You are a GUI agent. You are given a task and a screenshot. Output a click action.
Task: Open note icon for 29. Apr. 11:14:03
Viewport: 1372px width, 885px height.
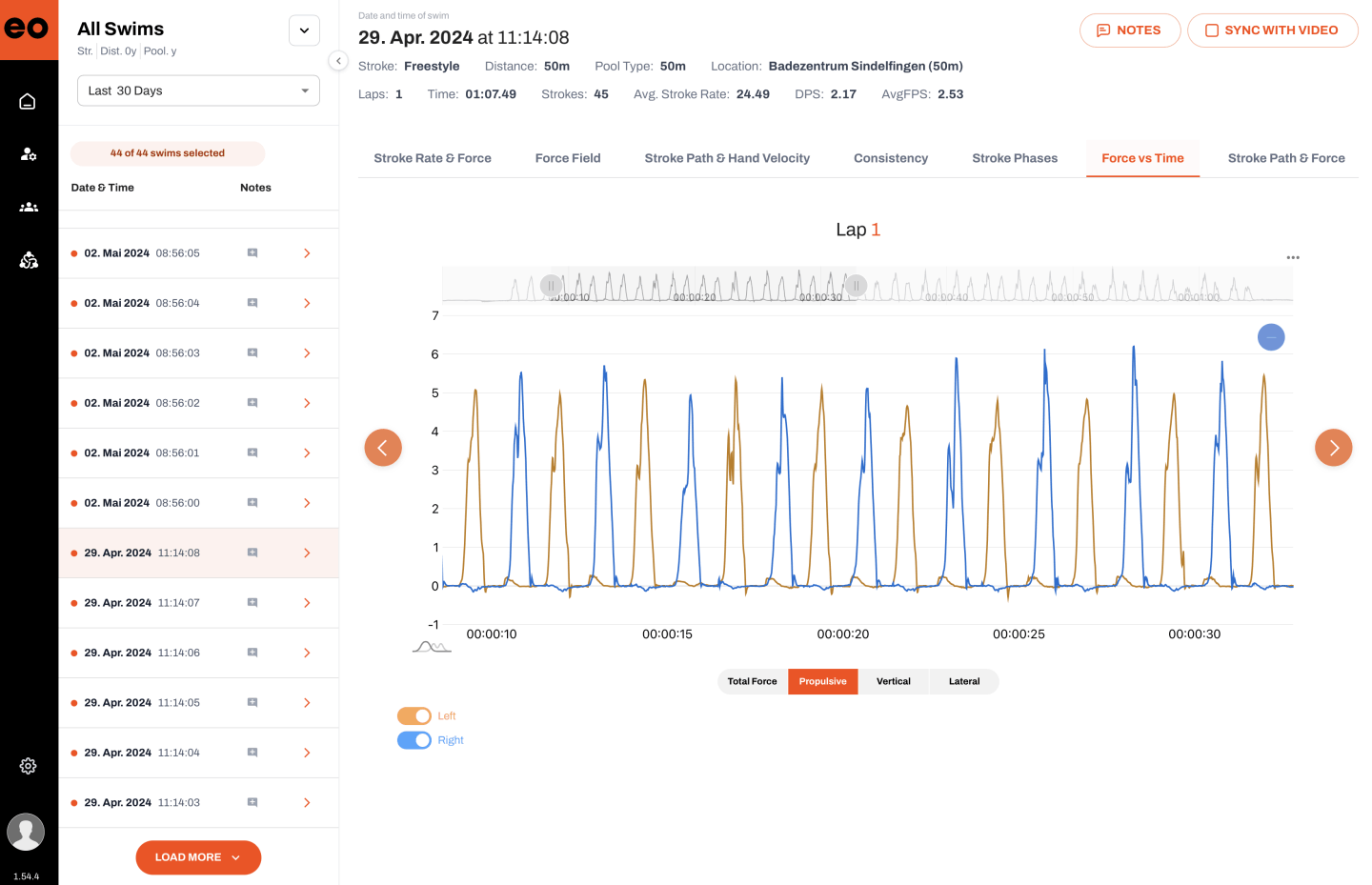pyautogui.click(x=252, y=802)
